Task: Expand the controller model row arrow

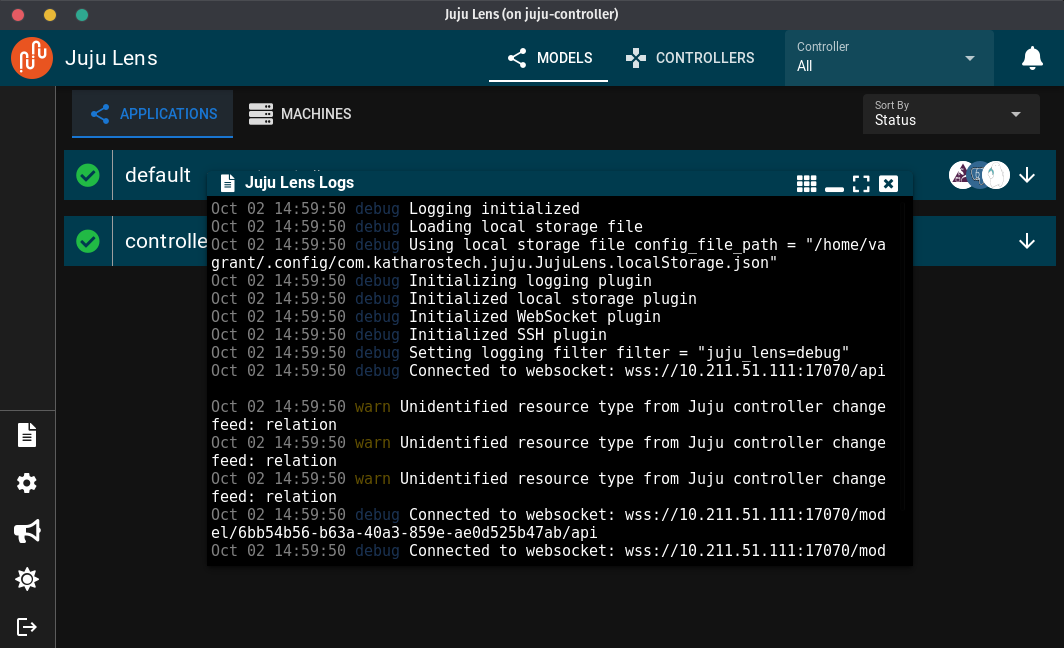Action: click(1027, 241)
